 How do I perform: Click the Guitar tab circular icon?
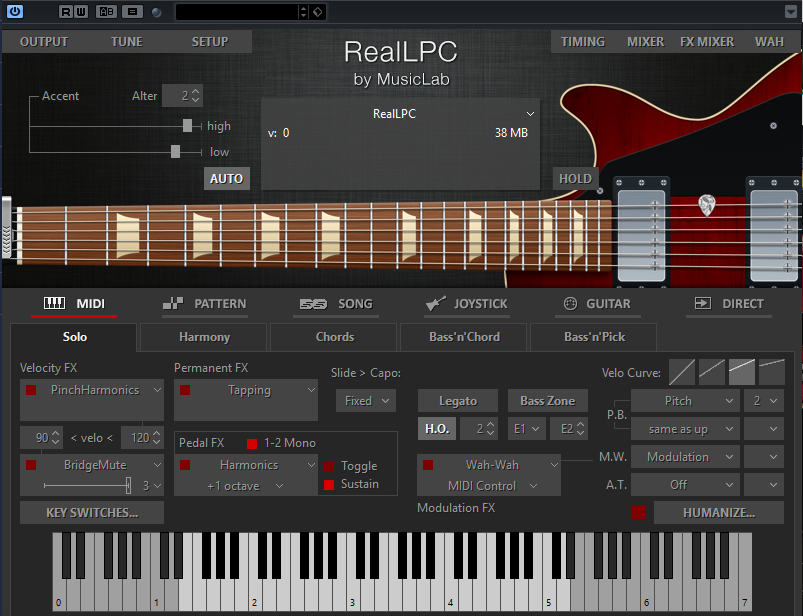[x=570, y=304]
